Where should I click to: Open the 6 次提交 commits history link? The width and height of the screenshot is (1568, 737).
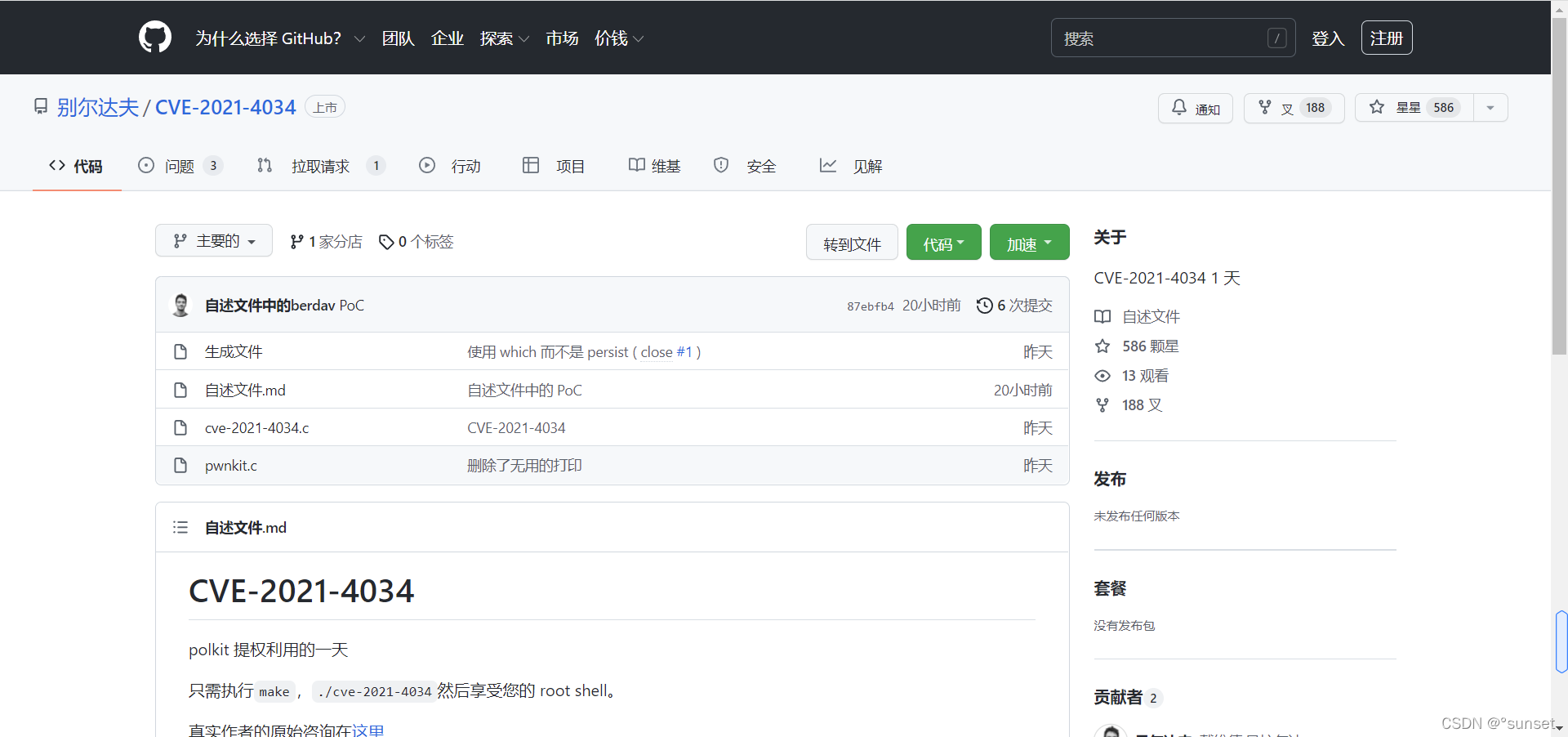click(1015, 306)
